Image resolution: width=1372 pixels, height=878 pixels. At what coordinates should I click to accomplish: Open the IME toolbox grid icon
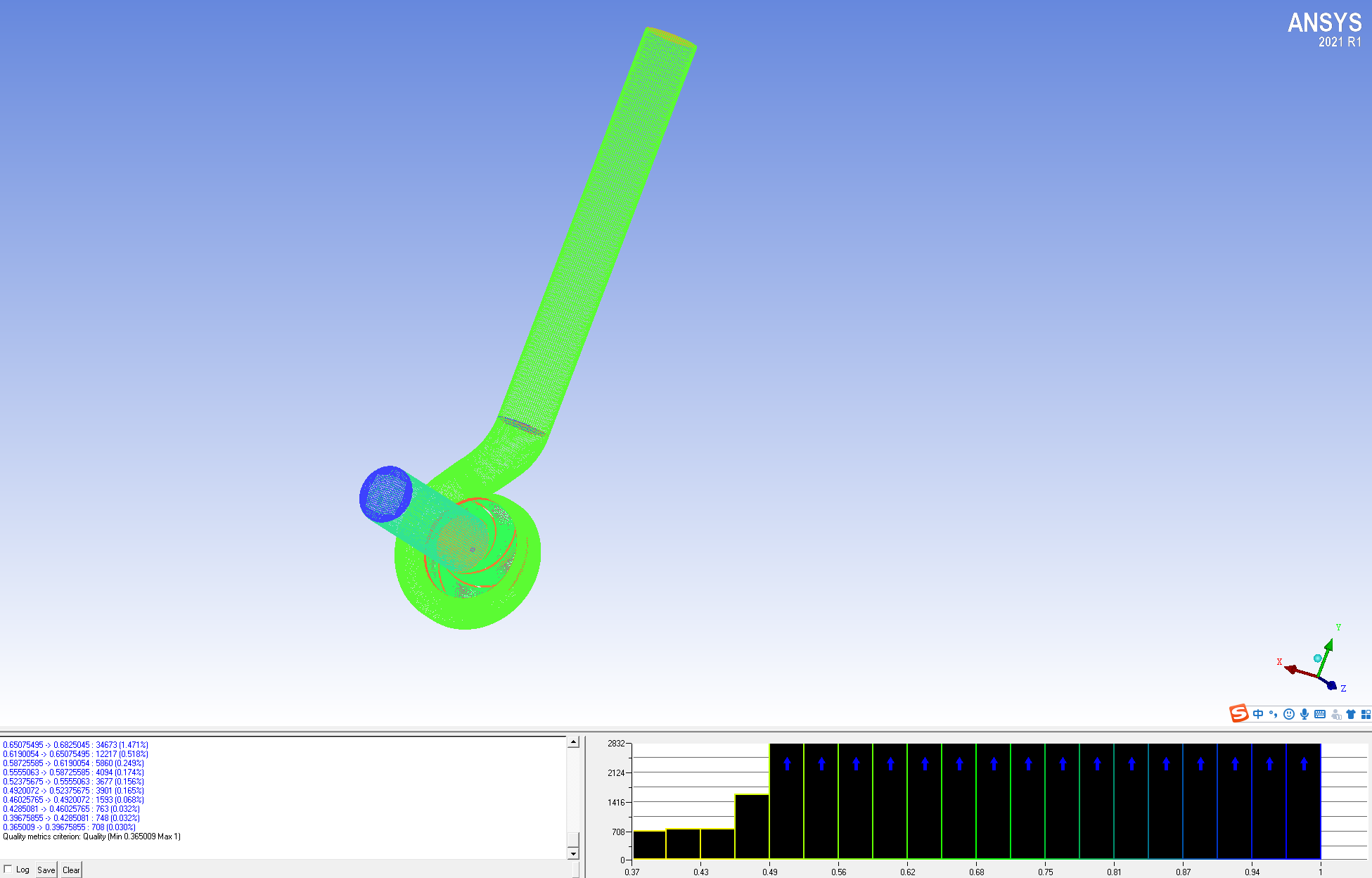tap(1366, 714)
